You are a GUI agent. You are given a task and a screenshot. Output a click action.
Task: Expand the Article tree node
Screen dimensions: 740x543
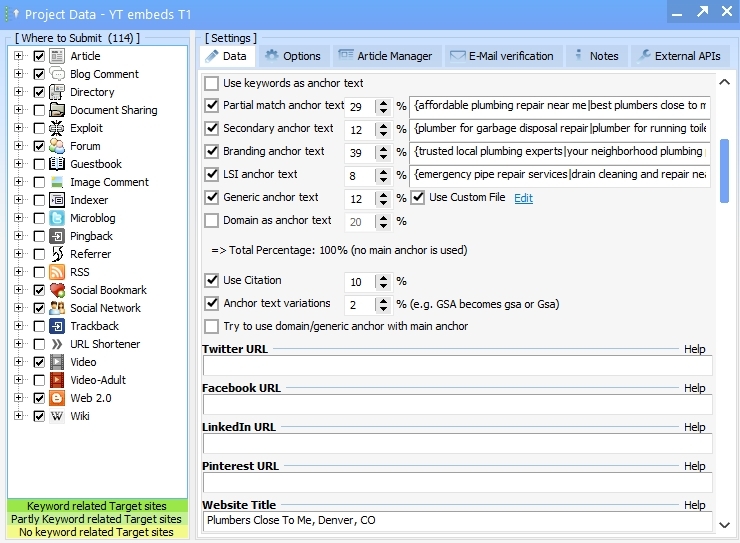coord(19,56)
